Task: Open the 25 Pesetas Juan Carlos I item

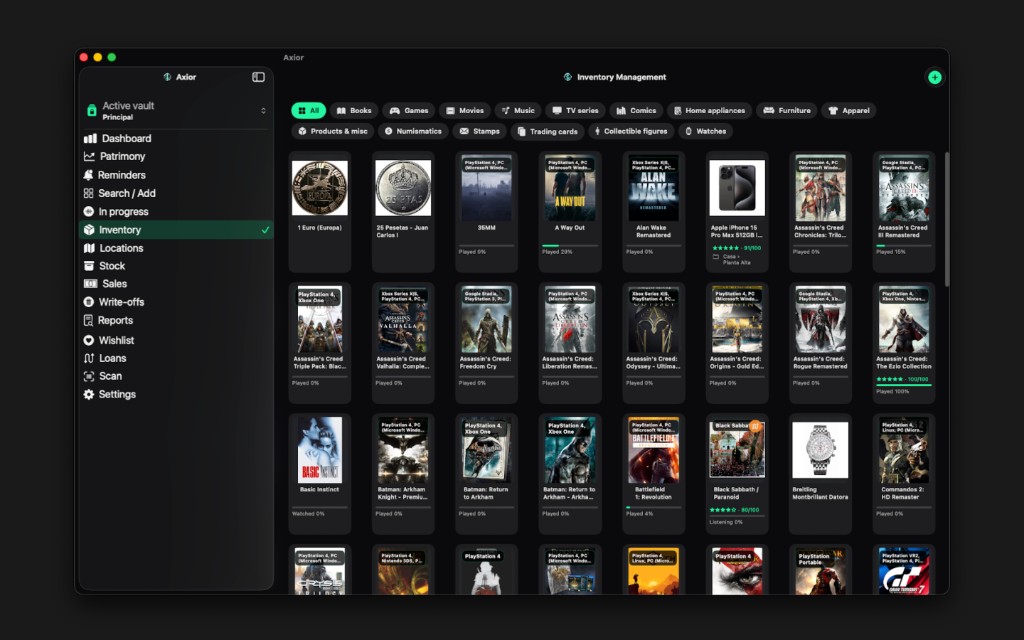Action: (403, 212)
